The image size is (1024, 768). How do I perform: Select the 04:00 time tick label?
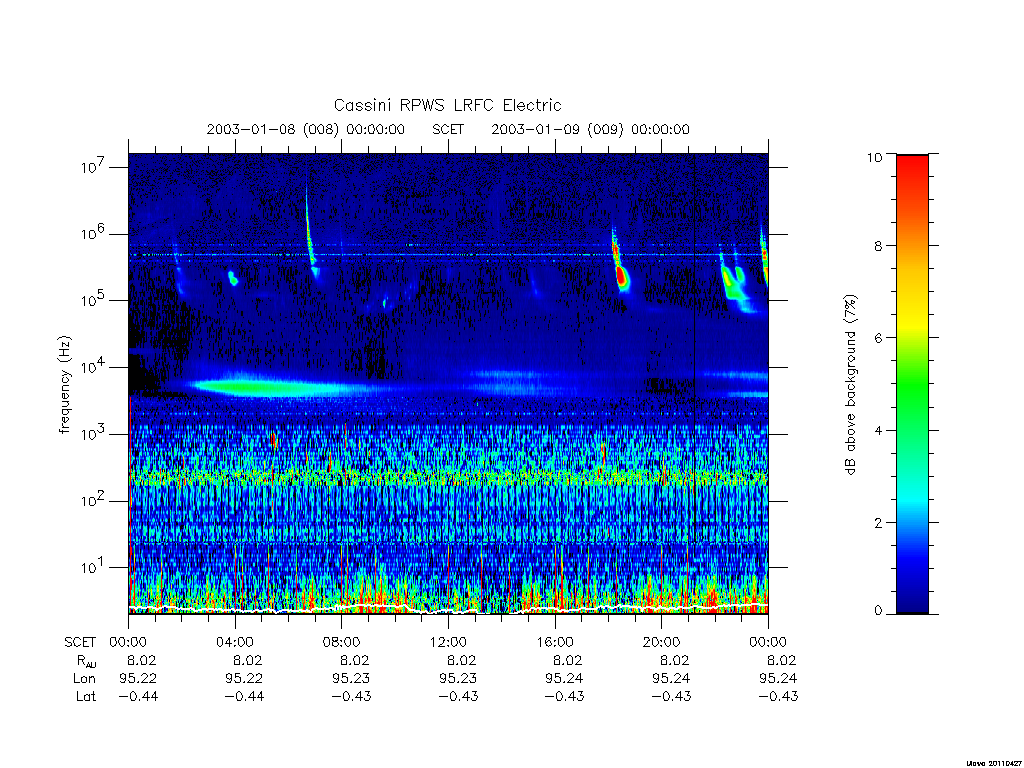pyautogui.click(x=234, y=643)
